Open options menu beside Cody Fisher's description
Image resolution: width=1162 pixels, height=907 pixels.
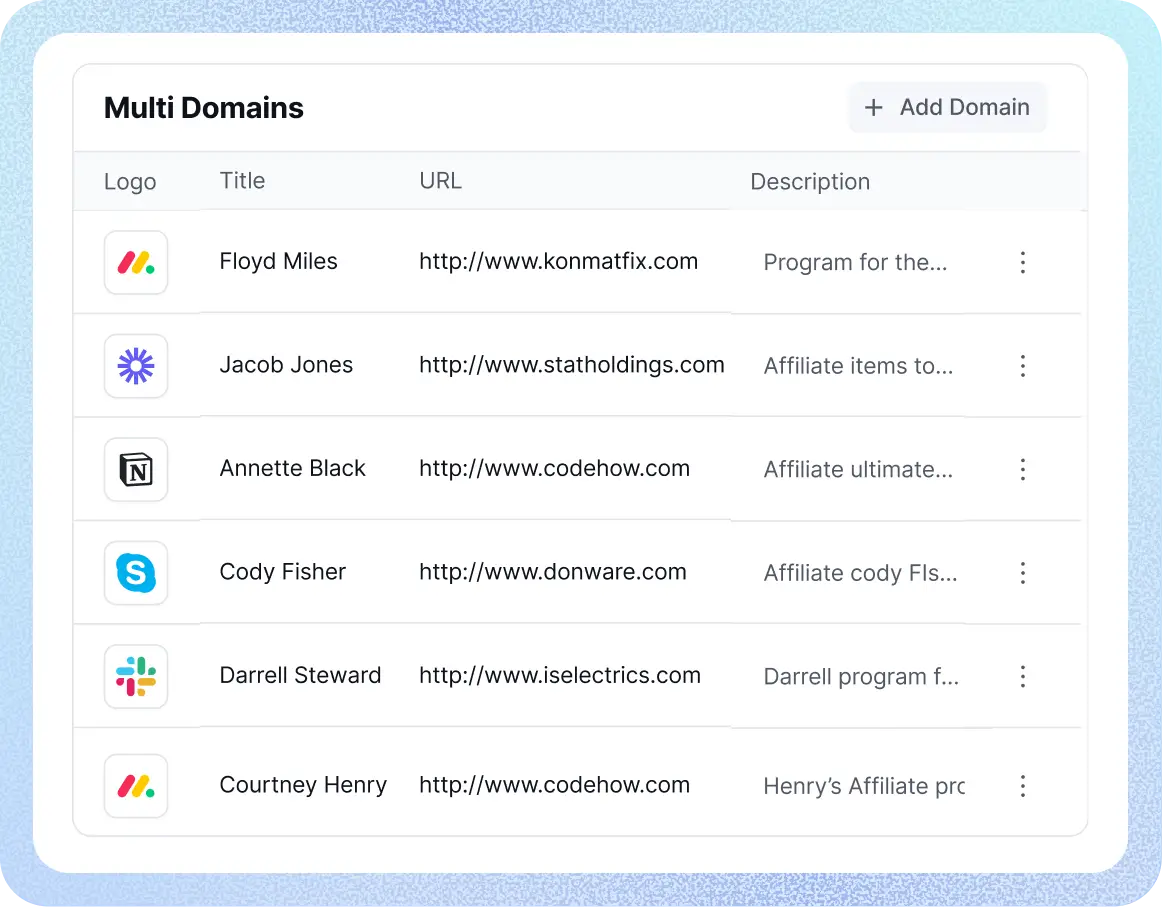click(1023, 573)
